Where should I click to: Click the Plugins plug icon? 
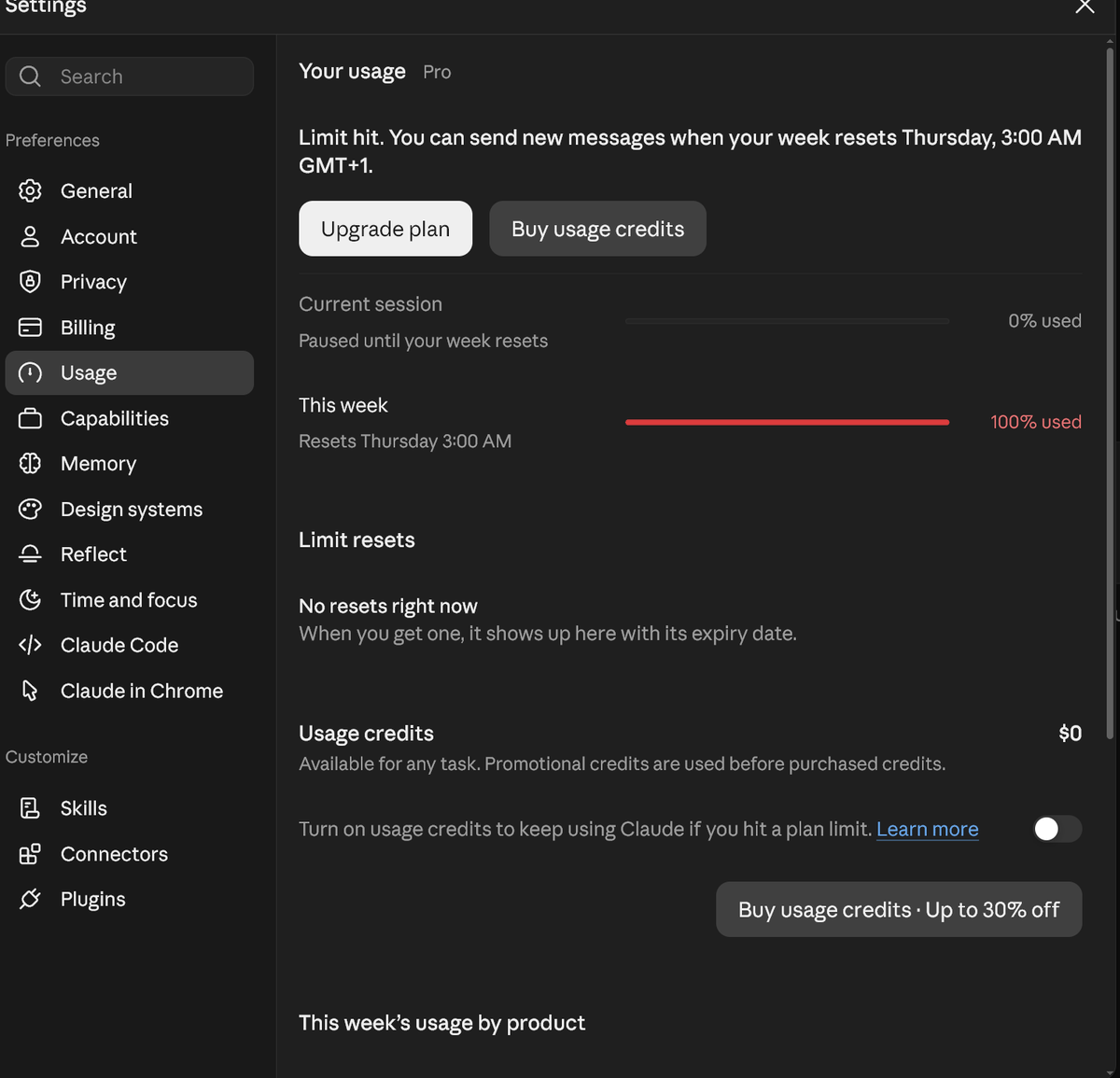[30, 899]
